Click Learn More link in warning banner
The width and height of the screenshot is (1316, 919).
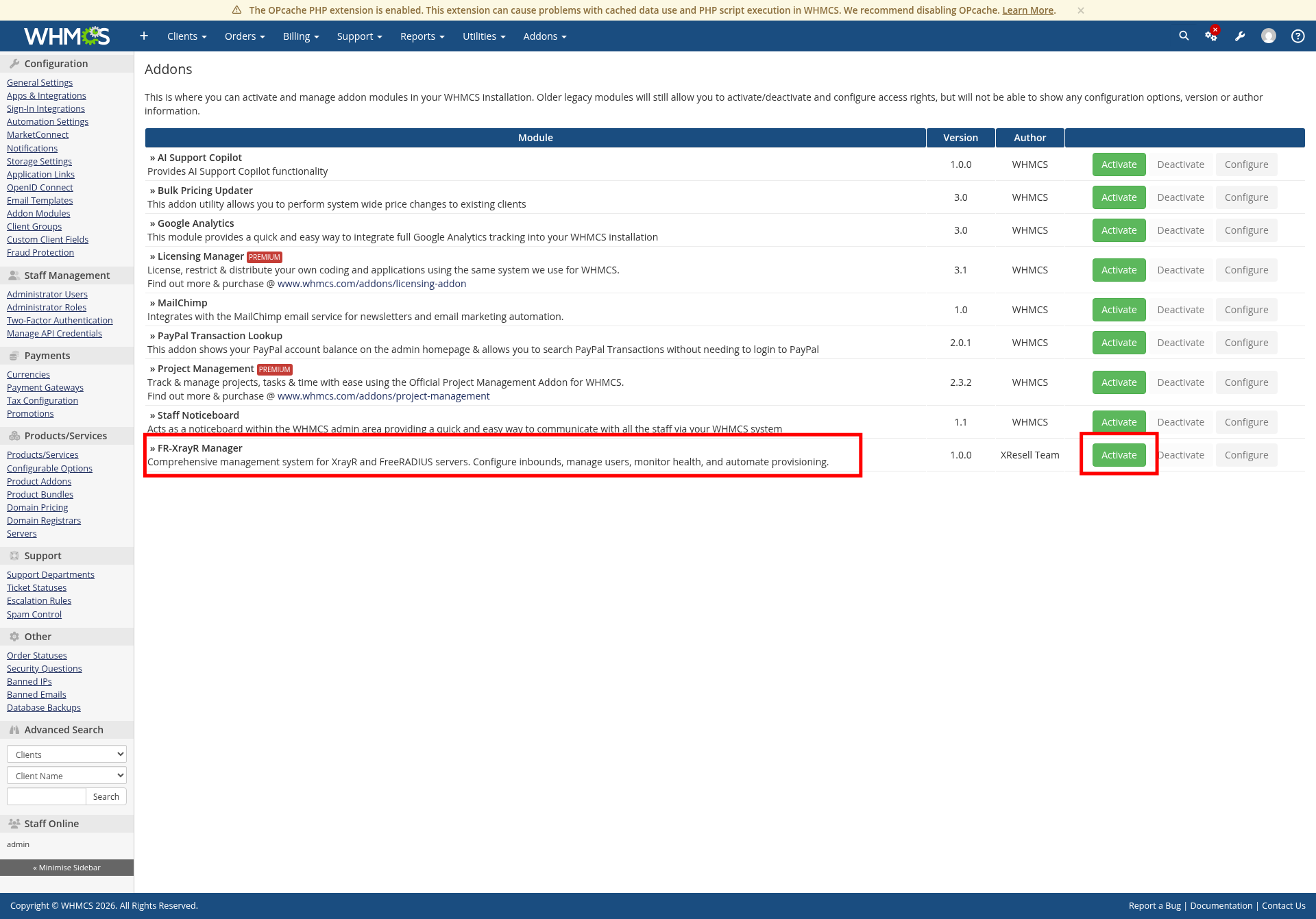click(1027, 10)
